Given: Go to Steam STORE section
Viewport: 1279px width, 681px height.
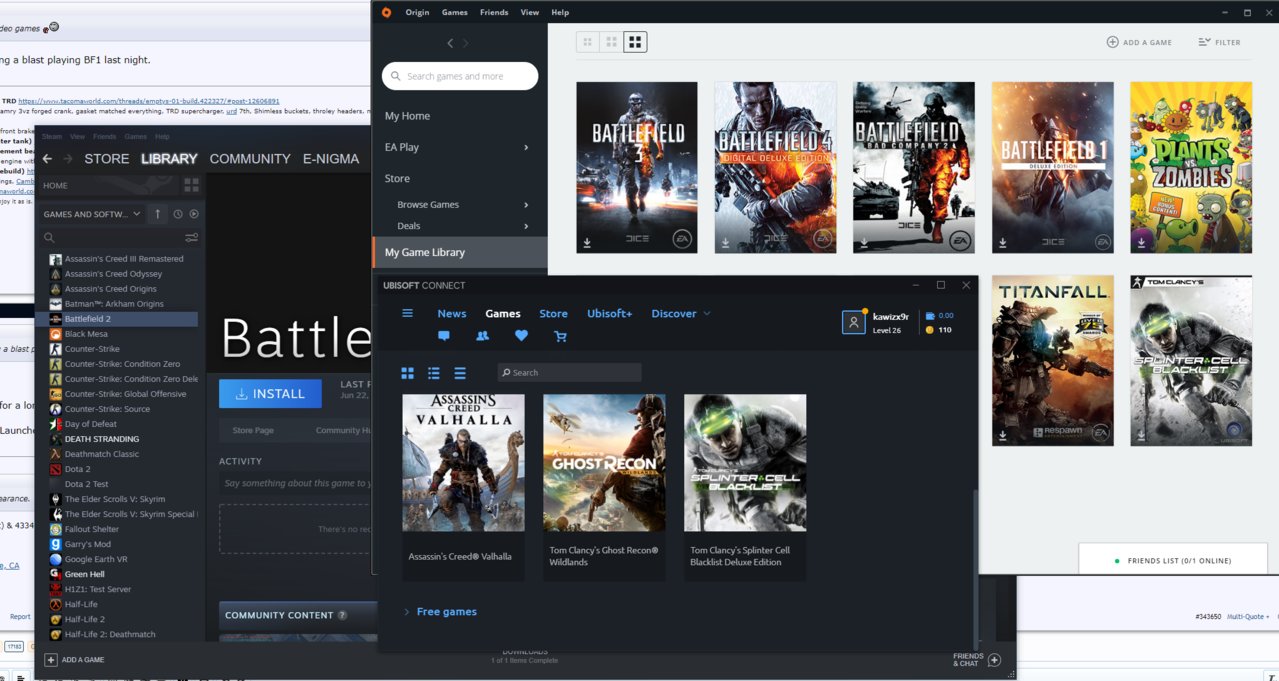Looking at the screenshot, I should [x=107, y=159].
